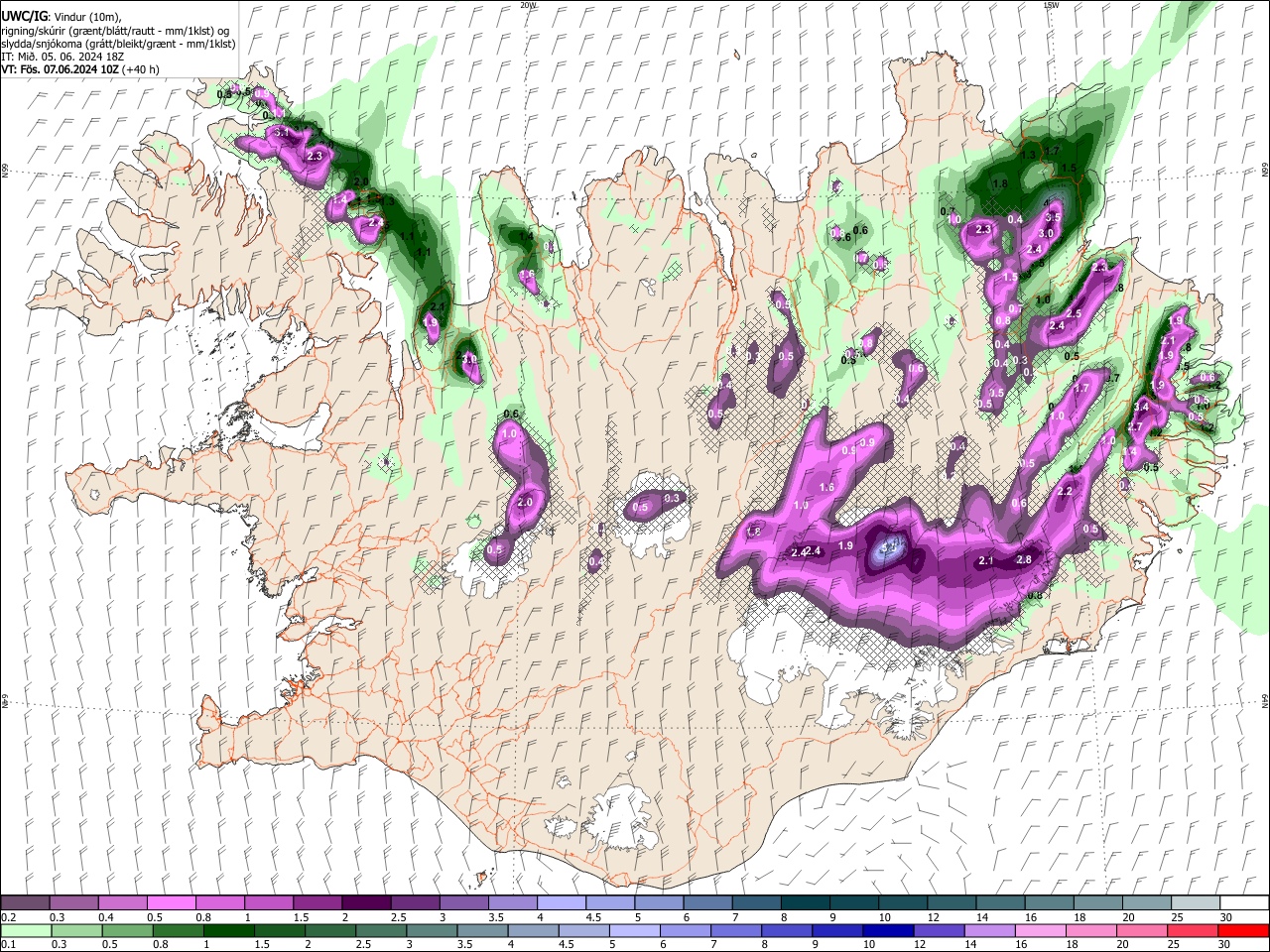This screenshot has height=952, width=1270.
Task: Click the 25 label under the lower scale
Action: click(x=1174, y=945)
